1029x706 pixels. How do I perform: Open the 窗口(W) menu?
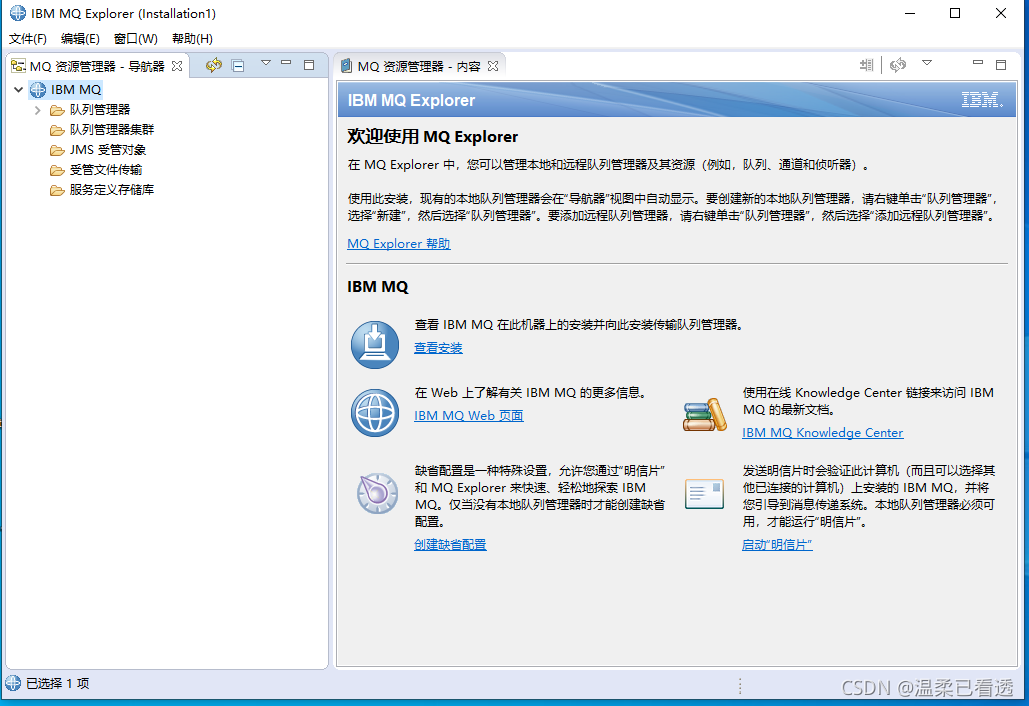click(135, 39)
